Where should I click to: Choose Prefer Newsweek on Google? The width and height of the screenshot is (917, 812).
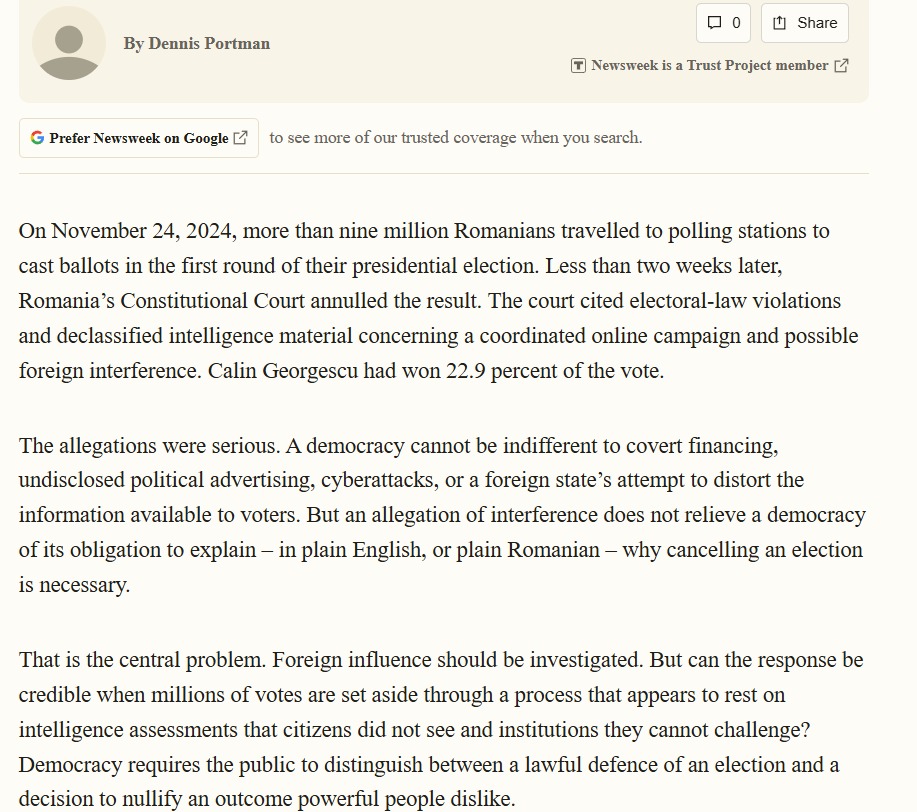click(x=139, y=138)
